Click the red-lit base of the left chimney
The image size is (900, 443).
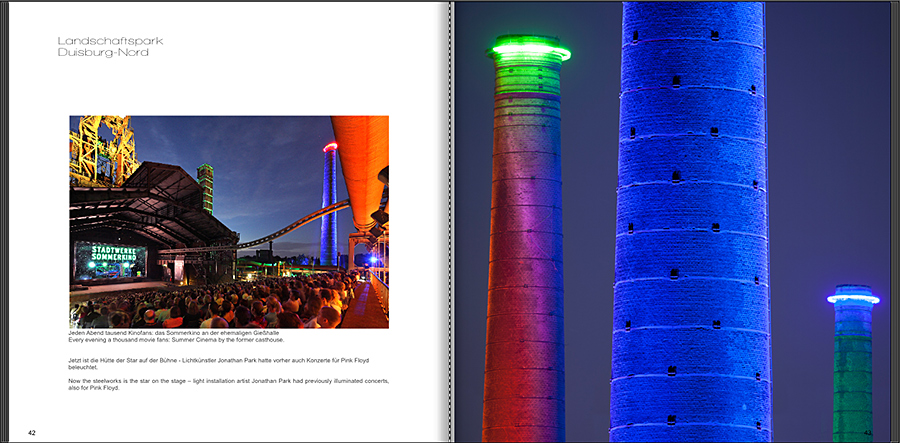522,380
